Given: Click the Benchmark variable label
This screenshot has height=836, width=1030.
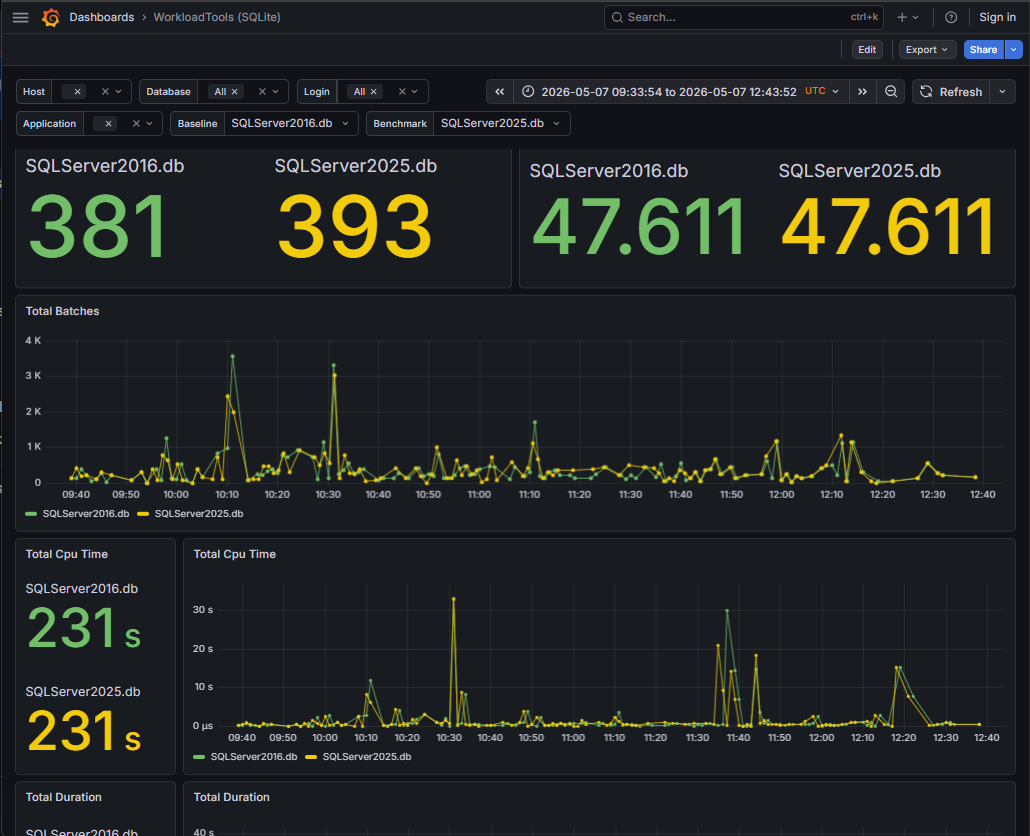Looking at the screenshot, I should click(400, 123).
